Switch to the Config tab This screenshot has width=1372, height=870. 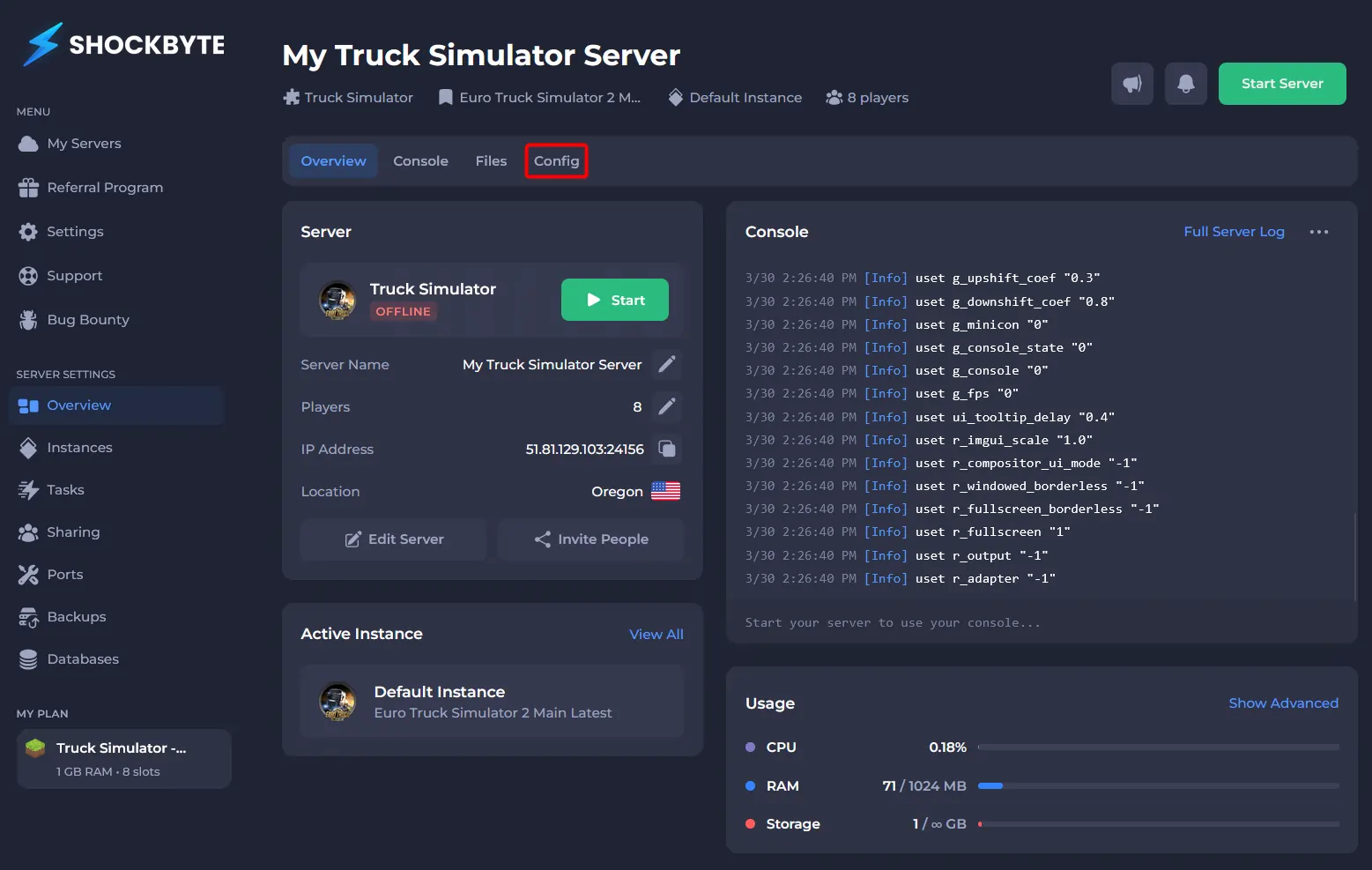(x=556, y=161)
